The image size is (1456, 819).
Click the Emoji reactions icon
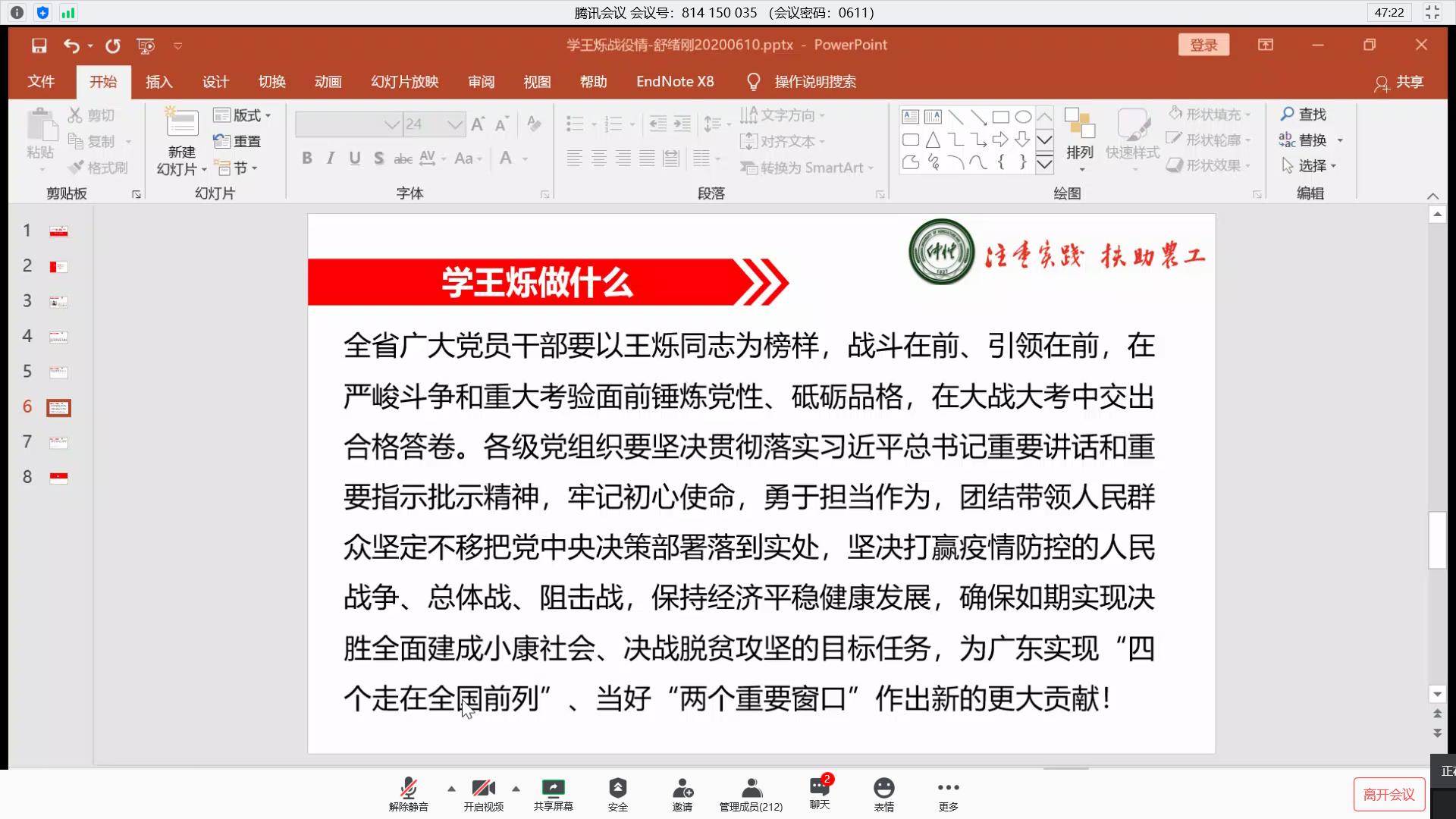pyautogui.click(x=883, y=788)
